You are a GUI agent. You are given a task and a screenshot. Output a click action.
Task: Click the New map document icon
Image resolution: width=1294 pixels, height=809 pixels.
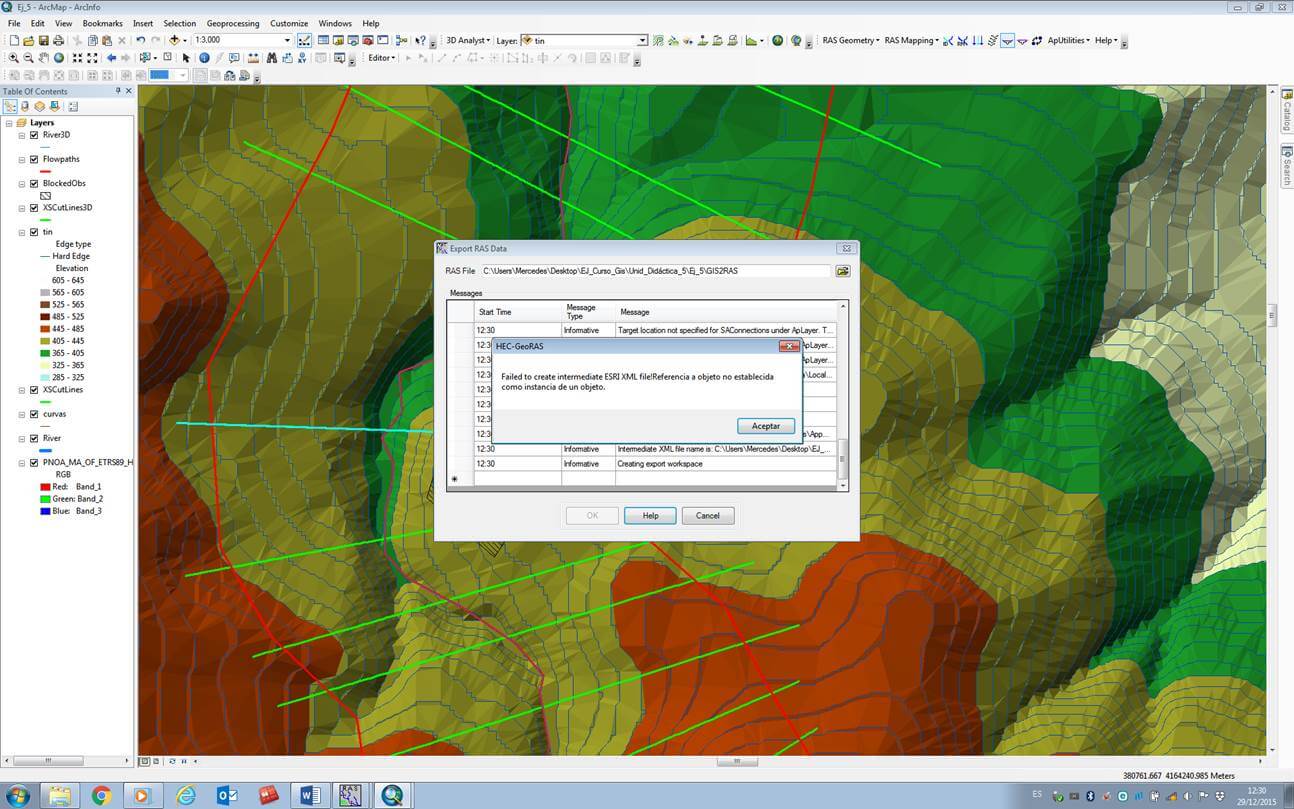pos(14,40)
